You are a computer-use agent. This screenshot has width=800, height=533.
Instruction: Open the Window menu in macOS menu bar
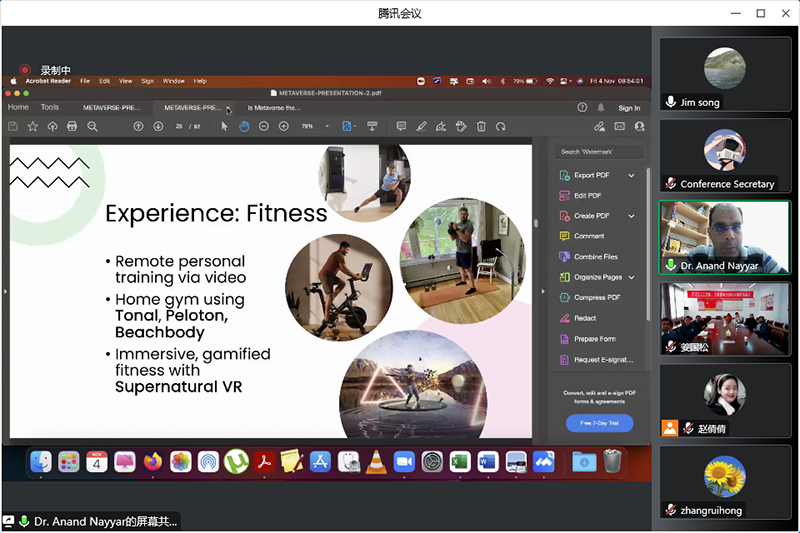[173, 80]
